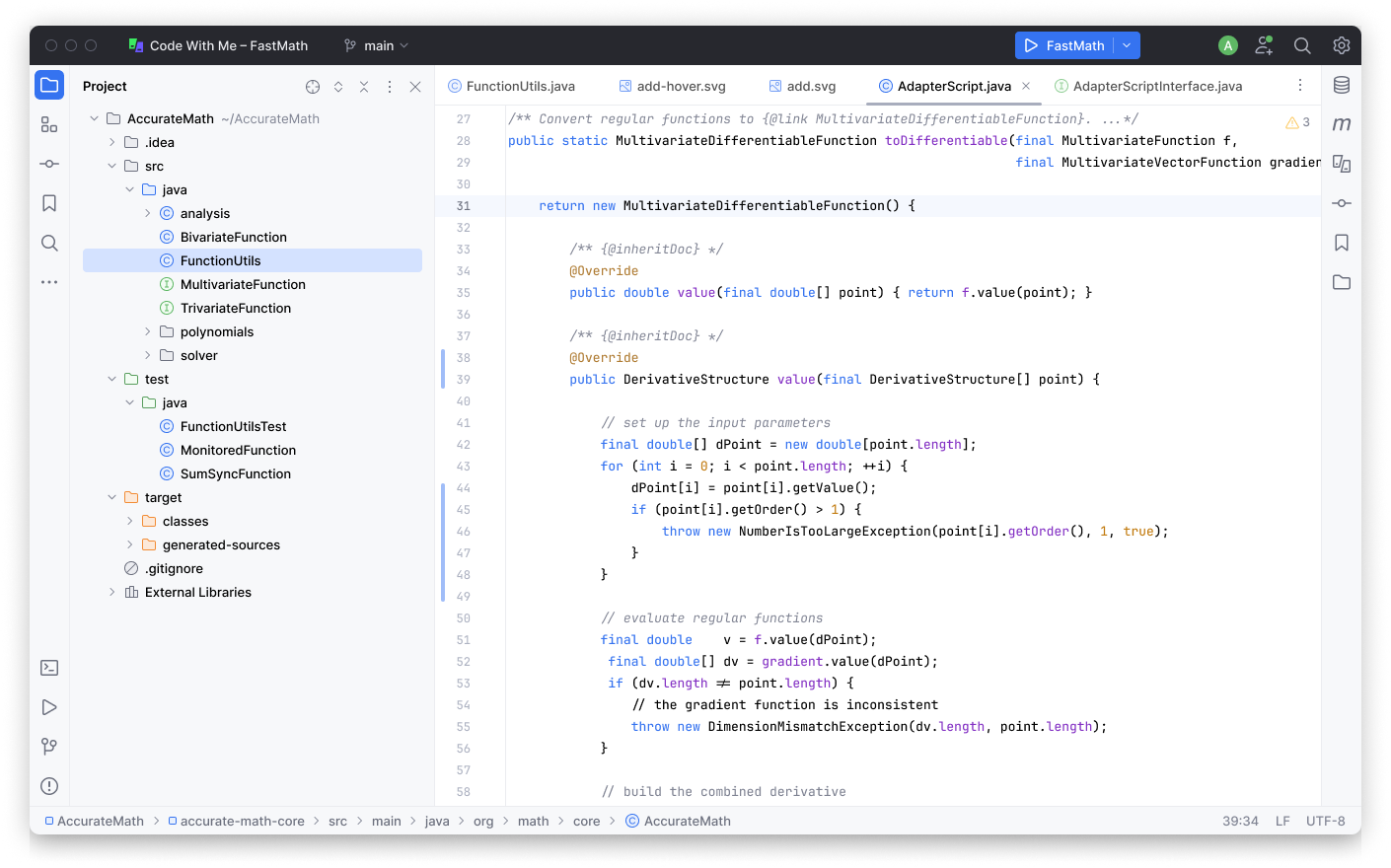Screen dimensions: 1391x868
Task: Open Code With Me add user icon
Action: point(1264,45)
